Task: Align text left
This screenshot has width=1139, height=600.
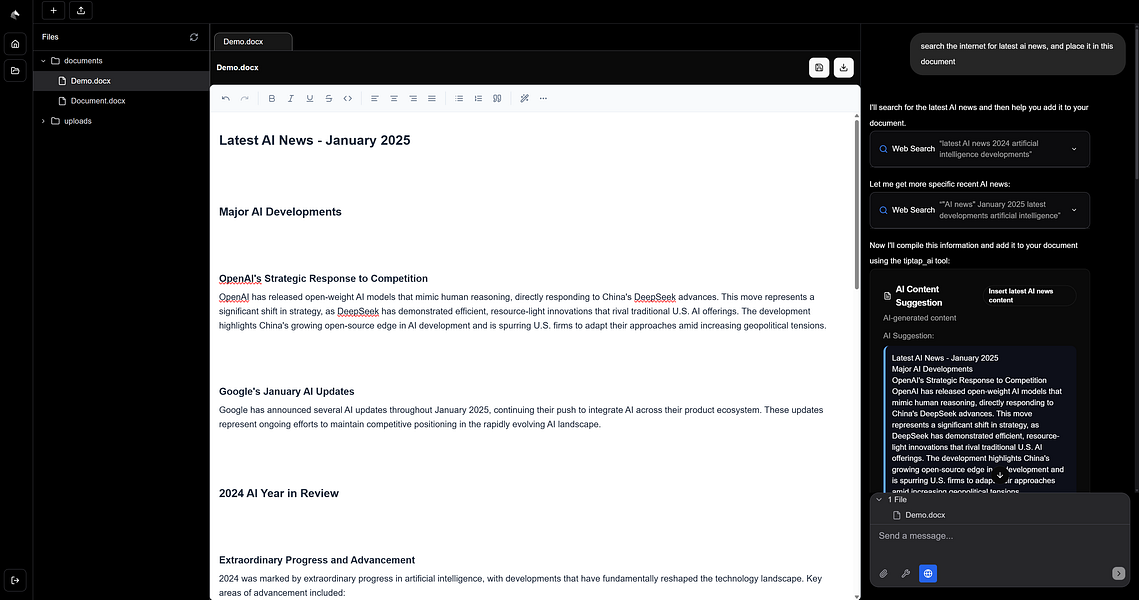Action: [x=375, y=99]
